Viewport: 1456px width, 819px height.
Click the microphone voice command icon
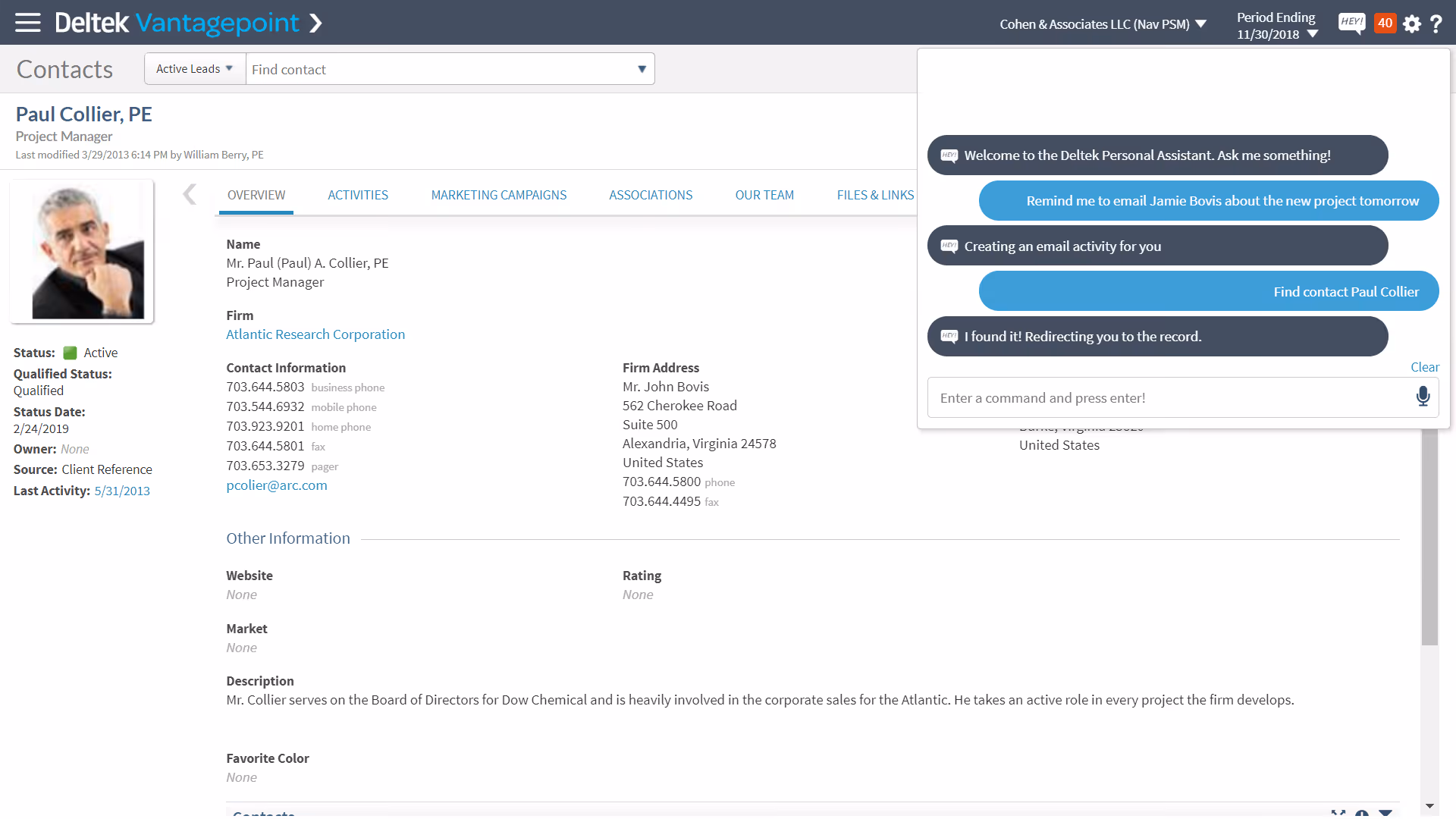coord(1423,397)
